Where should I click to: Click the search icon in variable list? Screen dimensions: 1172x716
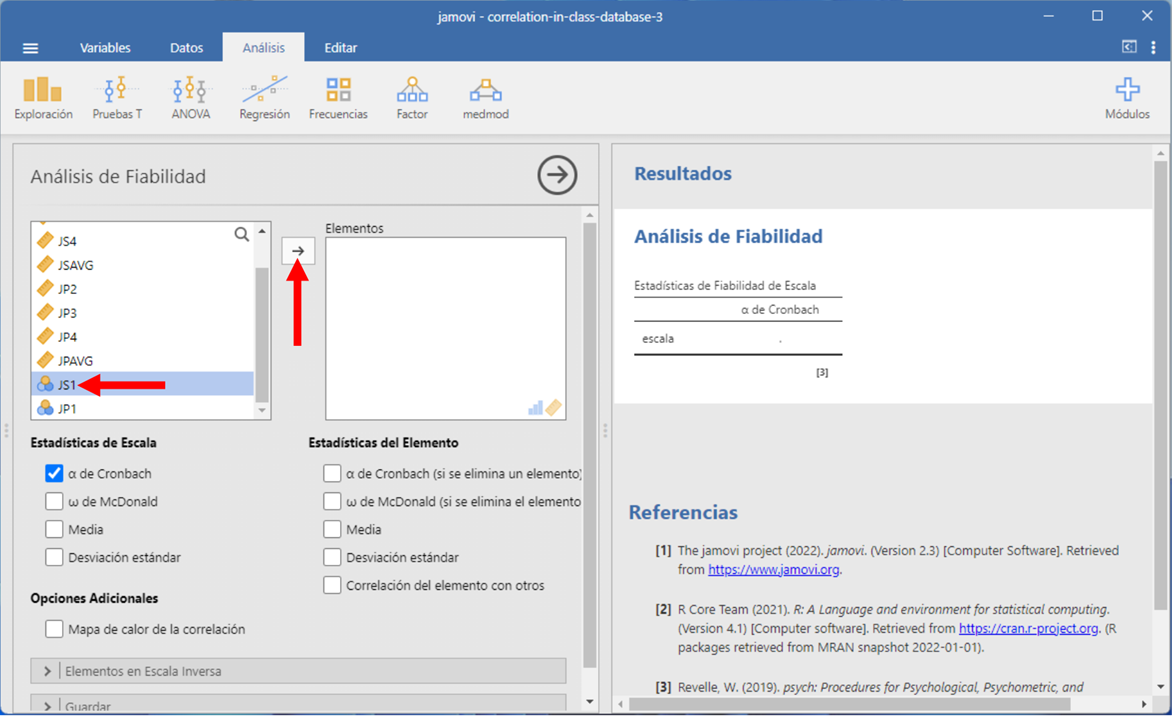[x=241, y=235]
